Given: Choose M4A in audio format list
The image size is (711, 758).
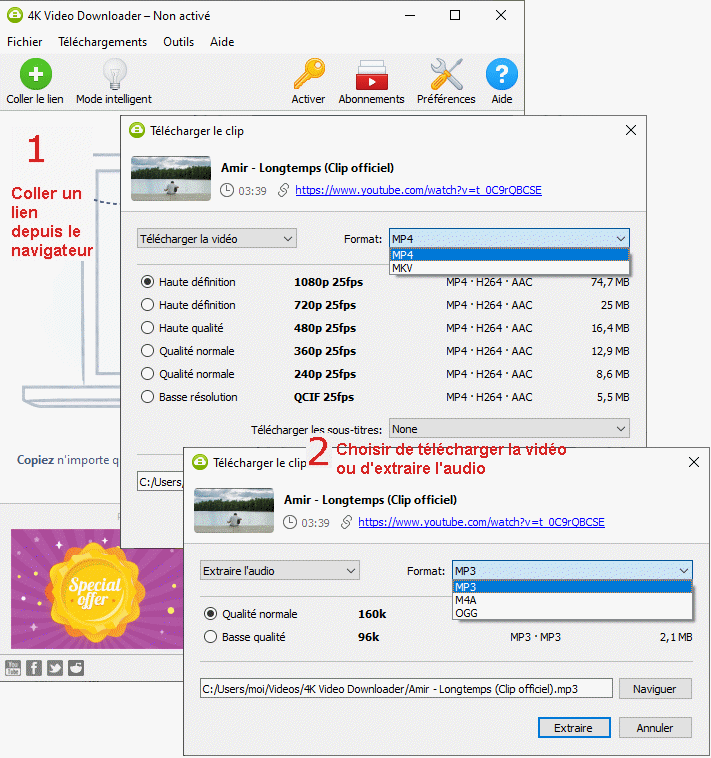Looking at the screenshot, I should coord(572,600).
